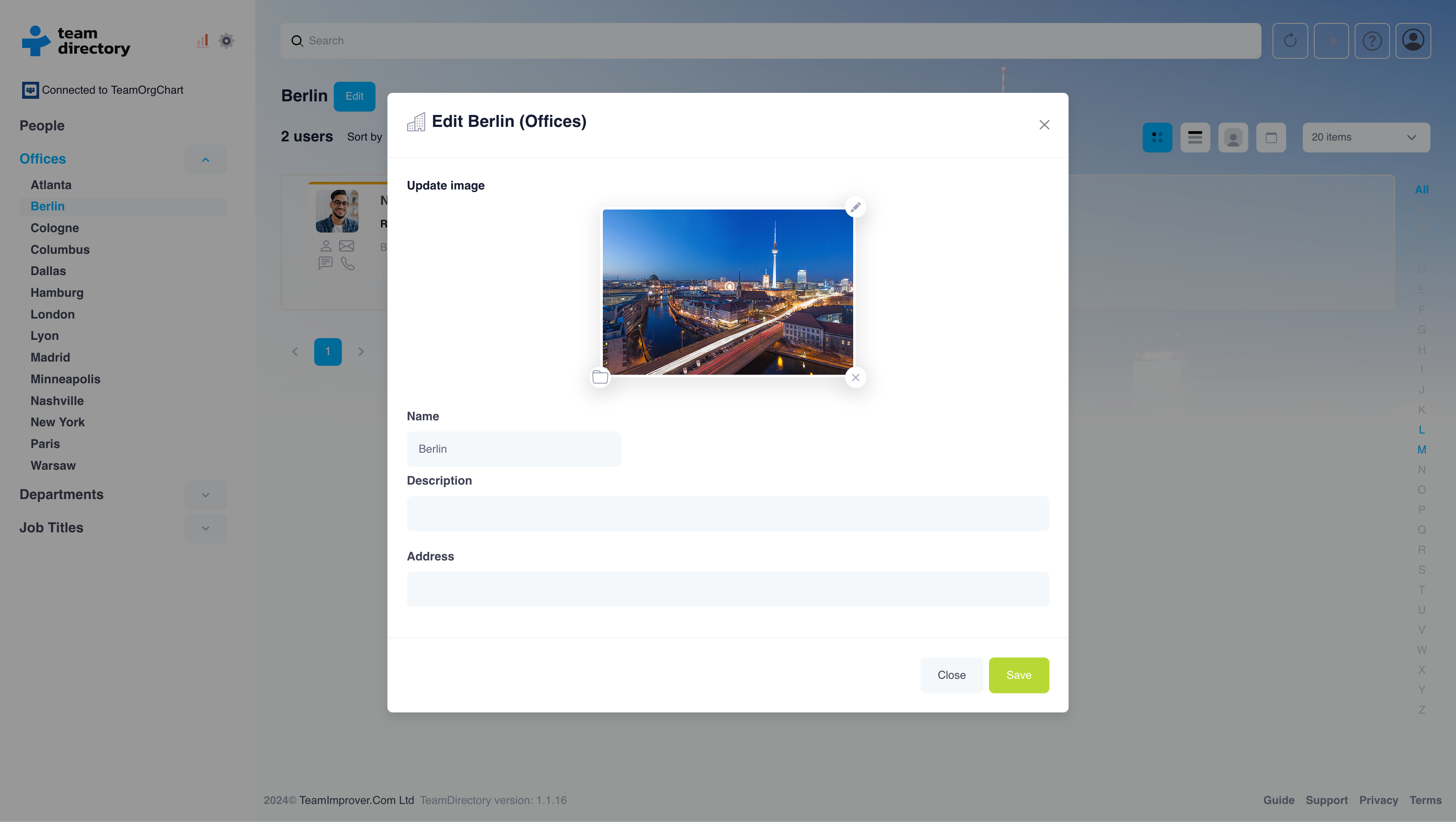
Task: Open the Guide link
Action: [1279, 800]
